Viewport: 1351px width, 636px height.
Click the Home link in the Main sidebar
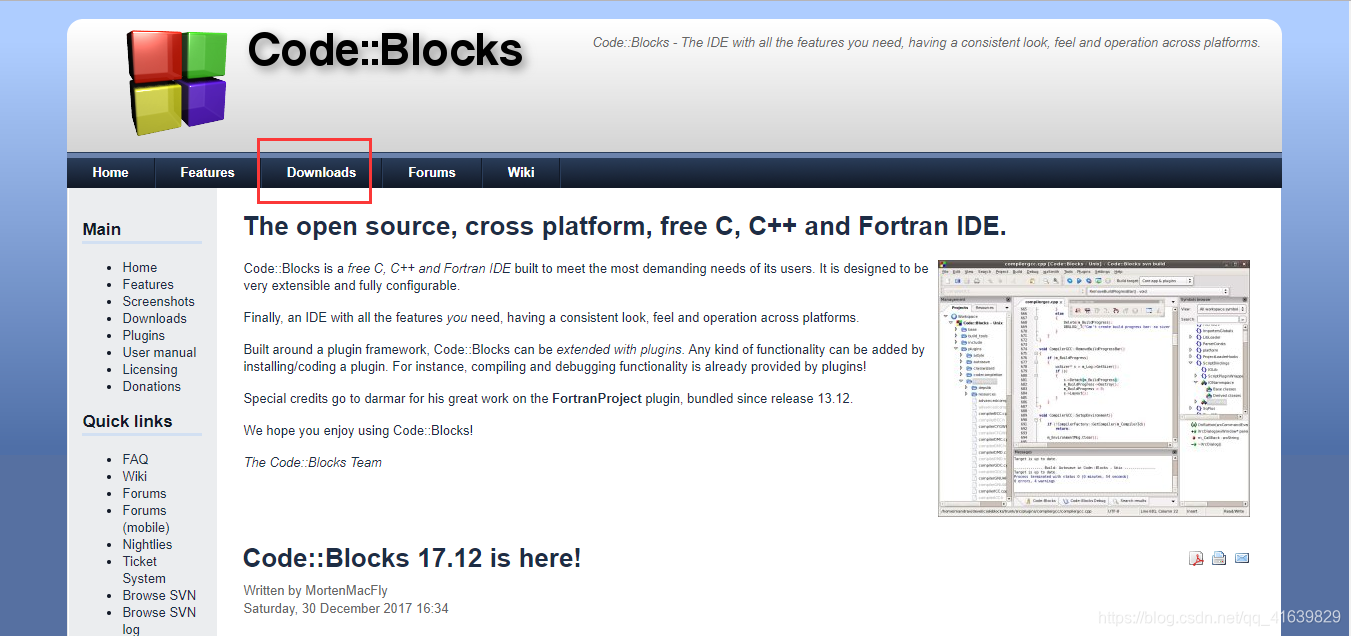coord(140,267)
